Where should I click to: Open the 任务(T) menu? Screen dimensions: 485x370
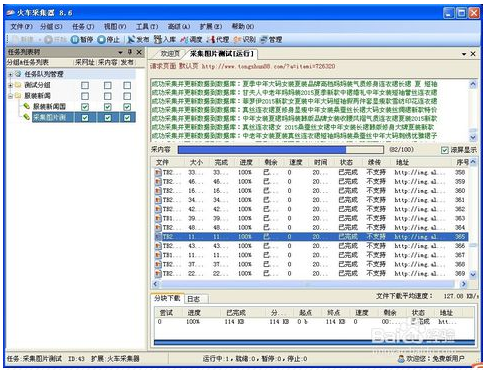point(83,26)
